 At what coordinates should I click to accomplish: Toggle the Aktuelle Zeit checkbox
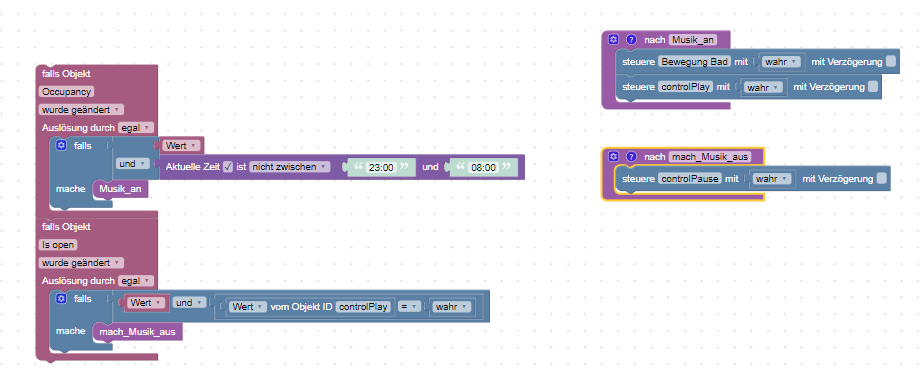[228, 167]
